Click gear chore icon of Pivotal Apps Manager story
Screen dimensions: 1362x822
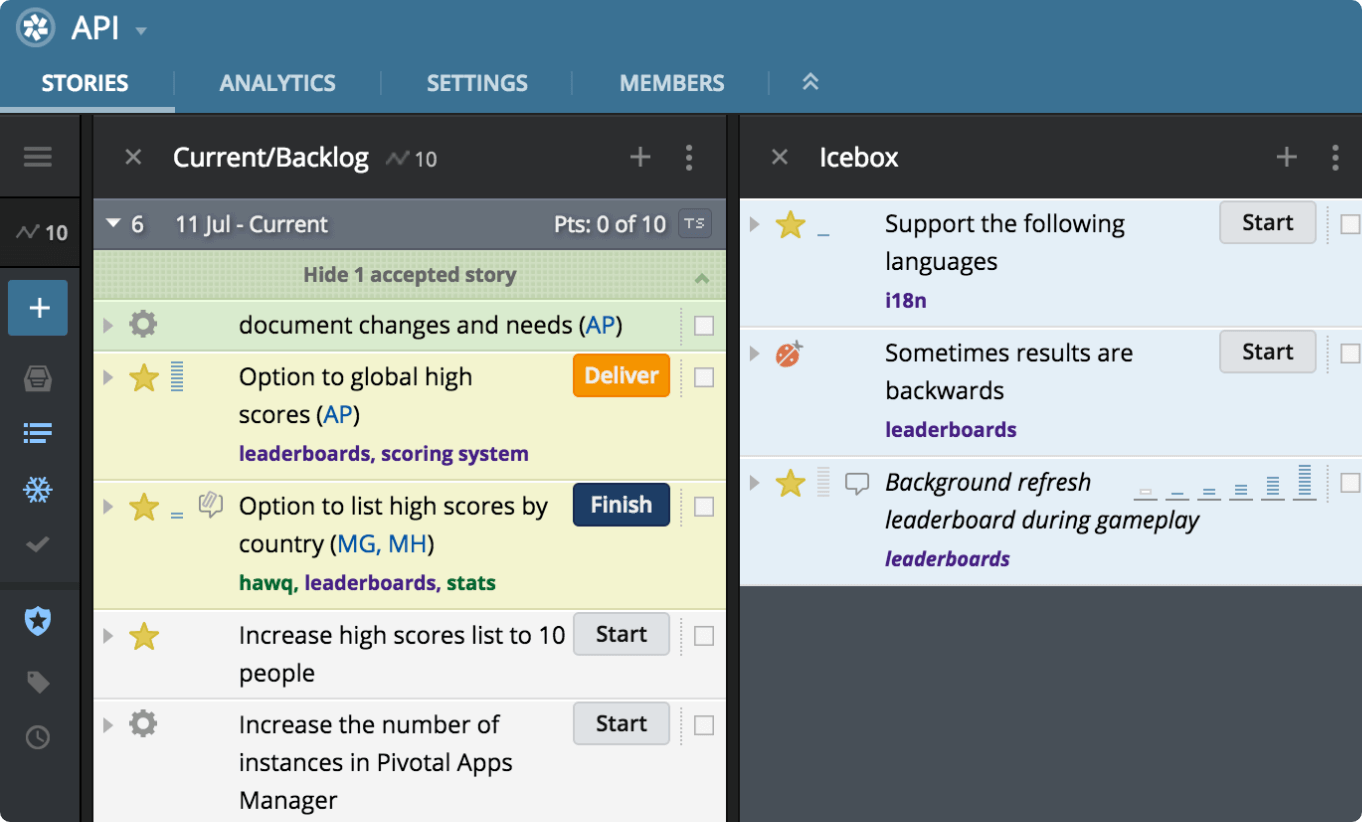coord(144,723)
